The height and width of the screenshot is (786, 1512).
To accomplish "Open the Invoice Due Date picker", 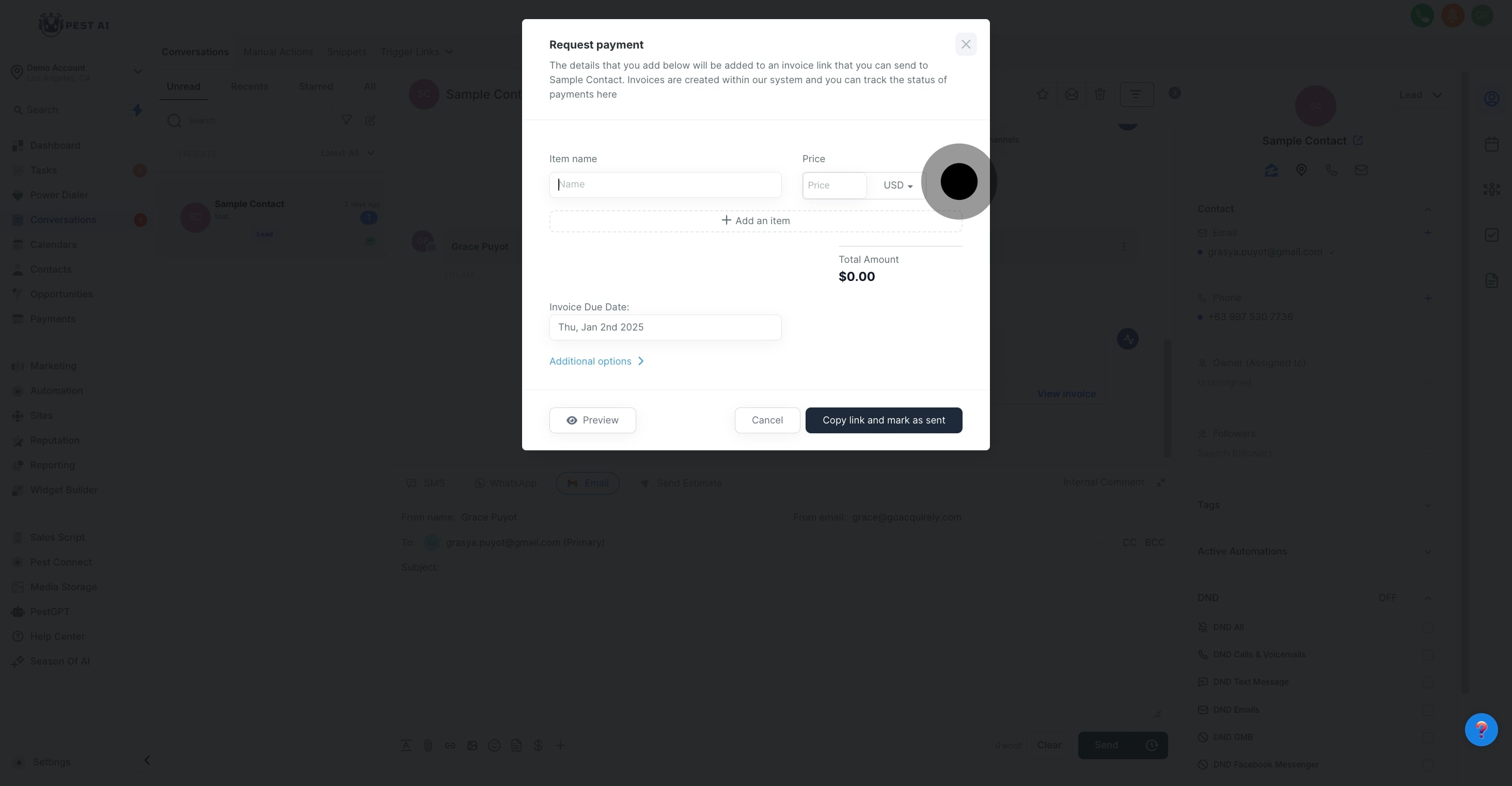I will tap(665, 327).
